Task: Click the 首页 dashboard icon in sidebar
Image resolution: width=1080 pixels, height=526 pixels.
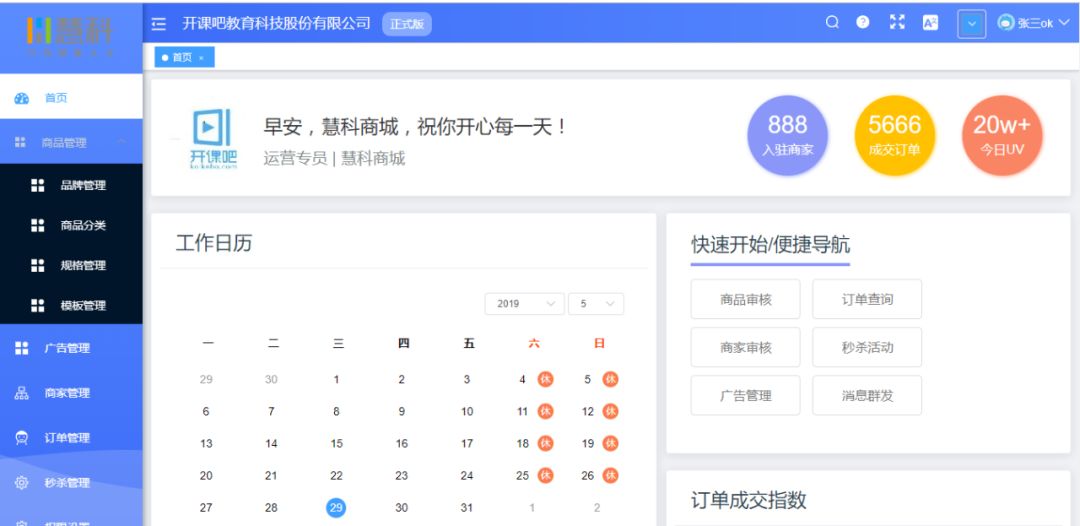Action: coord(21,98)
